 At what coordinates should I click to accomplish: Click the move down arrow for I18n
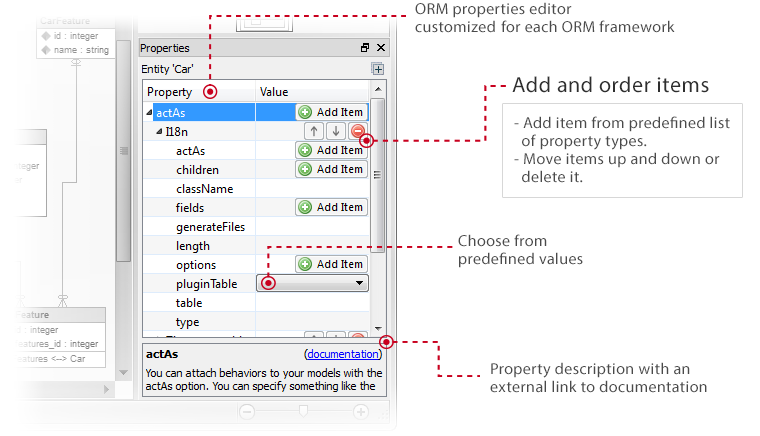336,131
